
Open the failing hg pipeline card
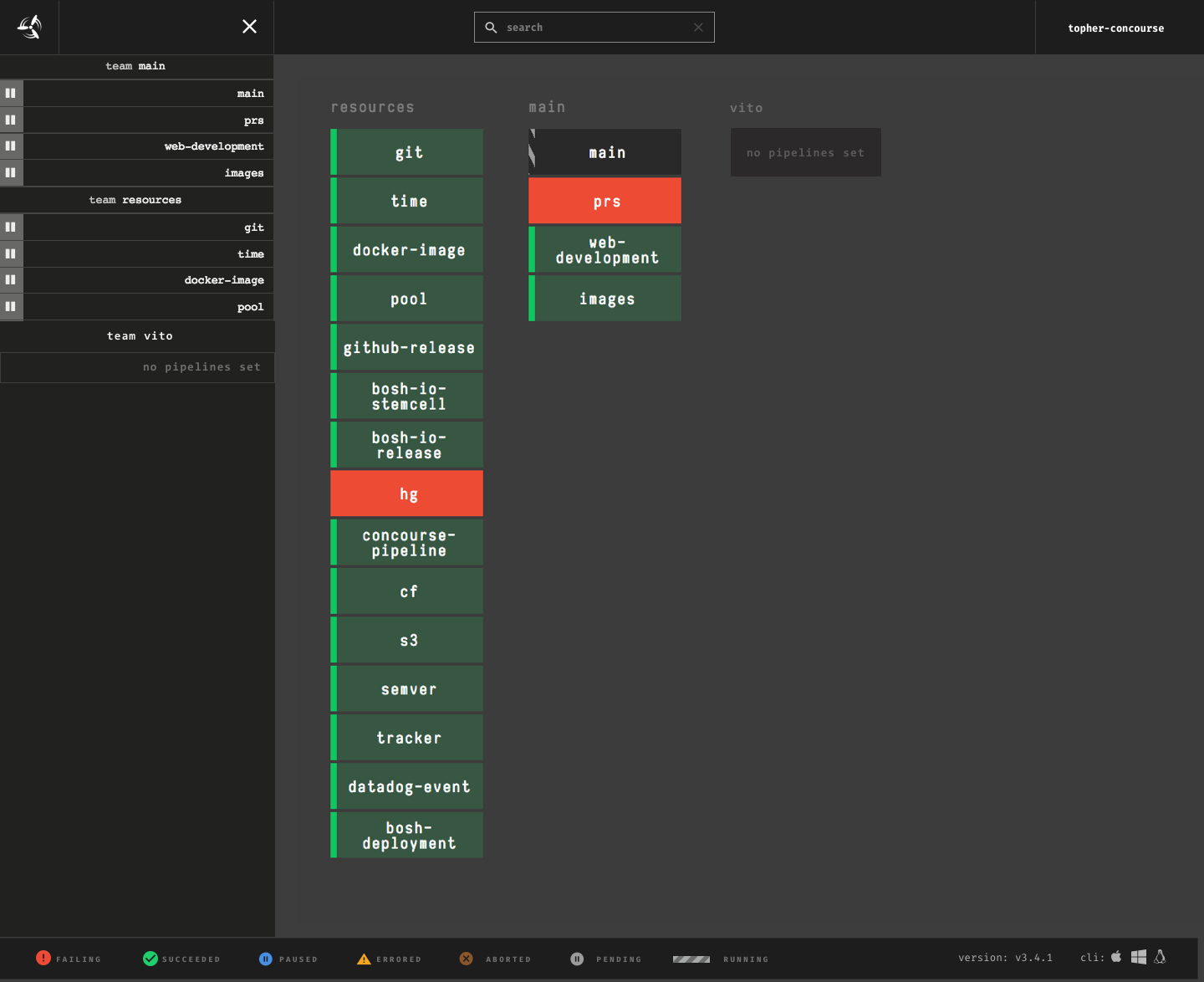(407, 493)
